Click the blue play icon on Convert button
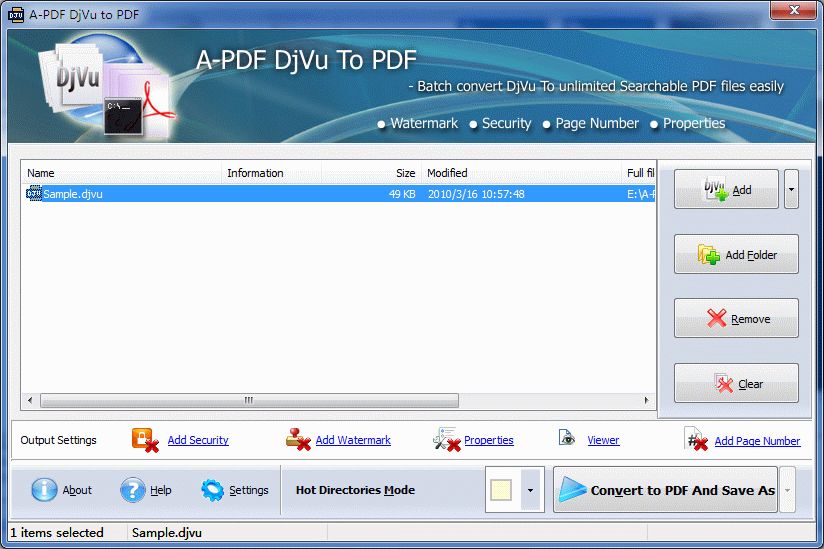The width and height of the screenshot is (824, 549). (572, 489)
